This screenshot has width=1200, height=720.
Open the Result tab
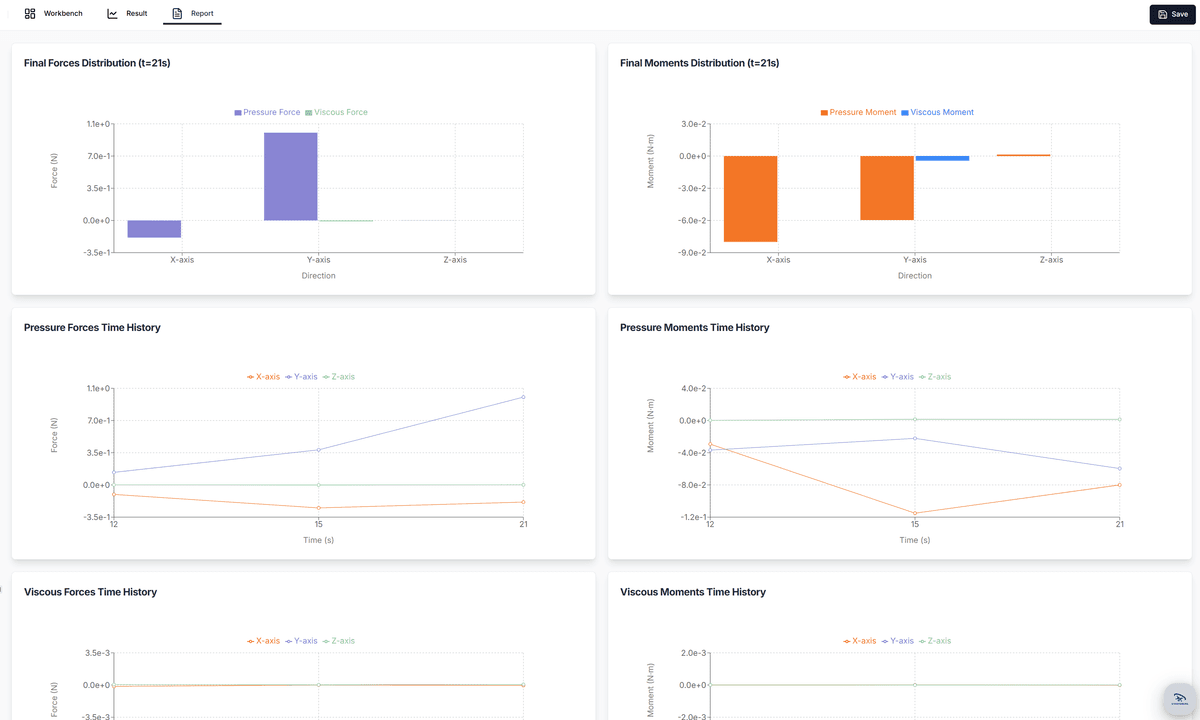127,14
